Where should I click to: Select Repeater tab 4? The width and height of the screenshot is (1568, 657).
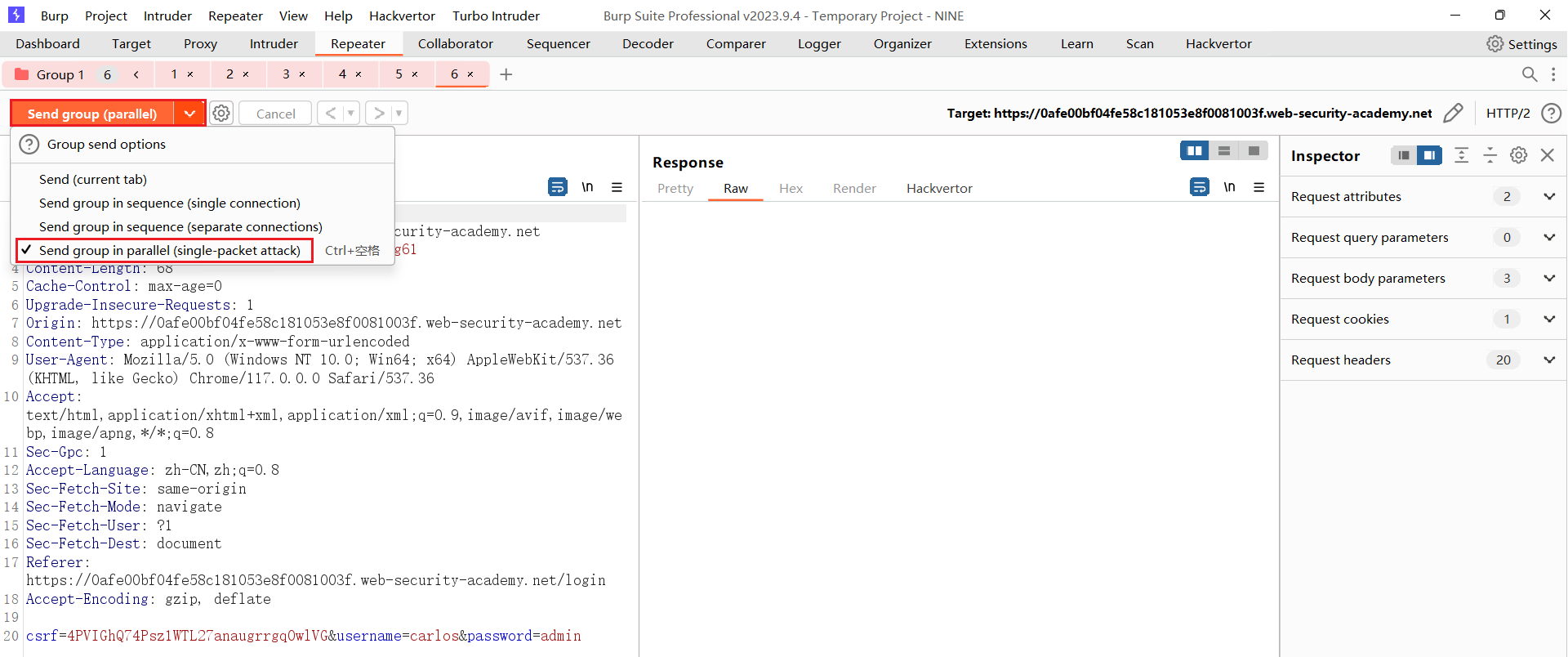(x=342, y=74)
